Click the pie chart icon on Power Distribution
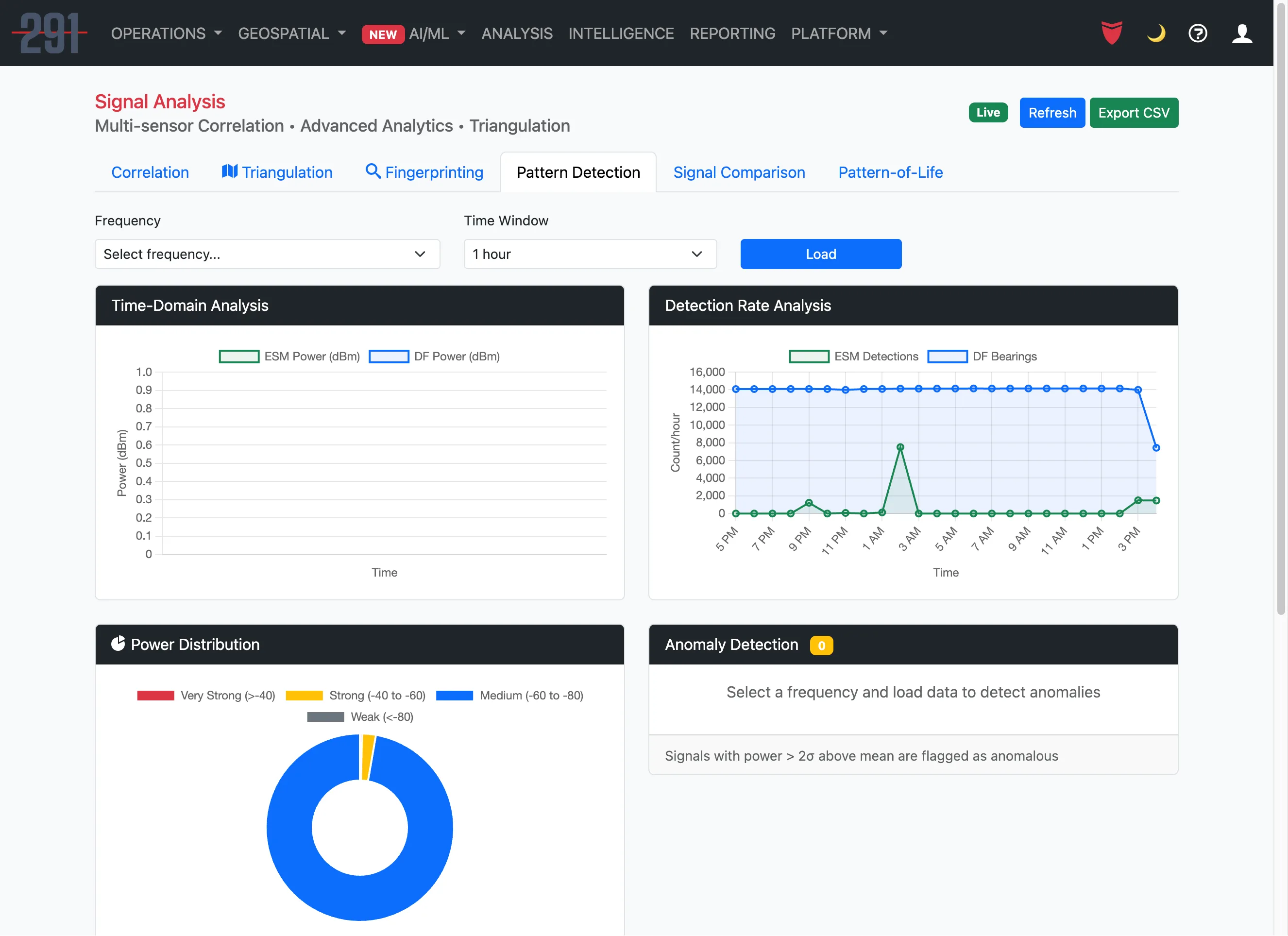Image resolution: width=1288 pixels, height=936 pixels. 118,644
